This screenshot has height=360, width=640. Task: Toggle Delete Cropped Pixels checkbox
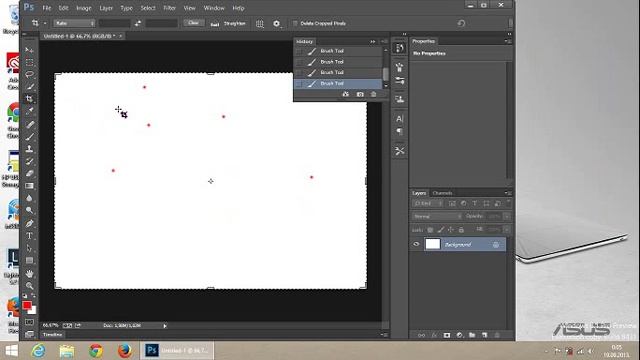click(295, 24)
